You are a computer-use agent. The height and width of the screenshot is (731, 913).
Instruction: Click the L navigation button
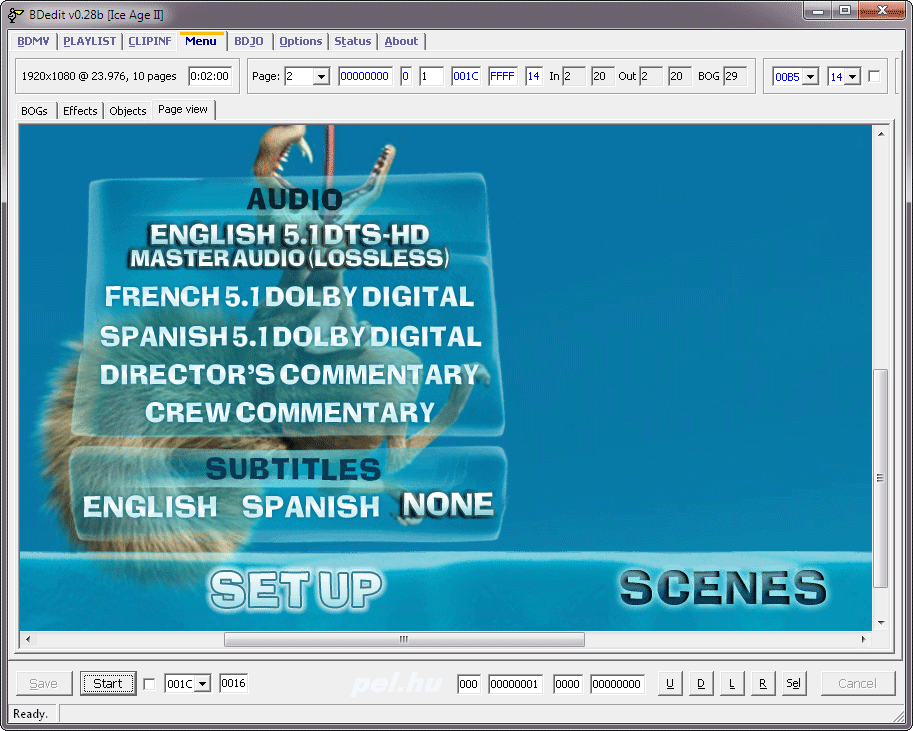[731, 683]
